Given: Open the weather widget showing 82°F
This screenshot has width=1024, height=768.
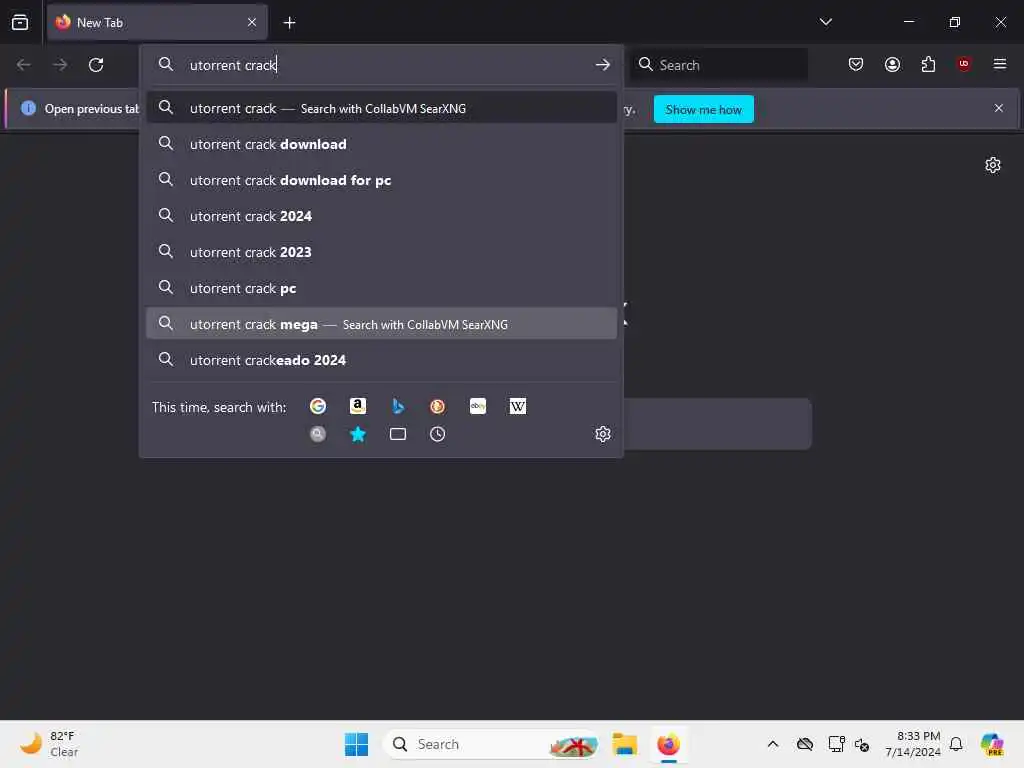Looking at the screenshot, I should [49, 744].
